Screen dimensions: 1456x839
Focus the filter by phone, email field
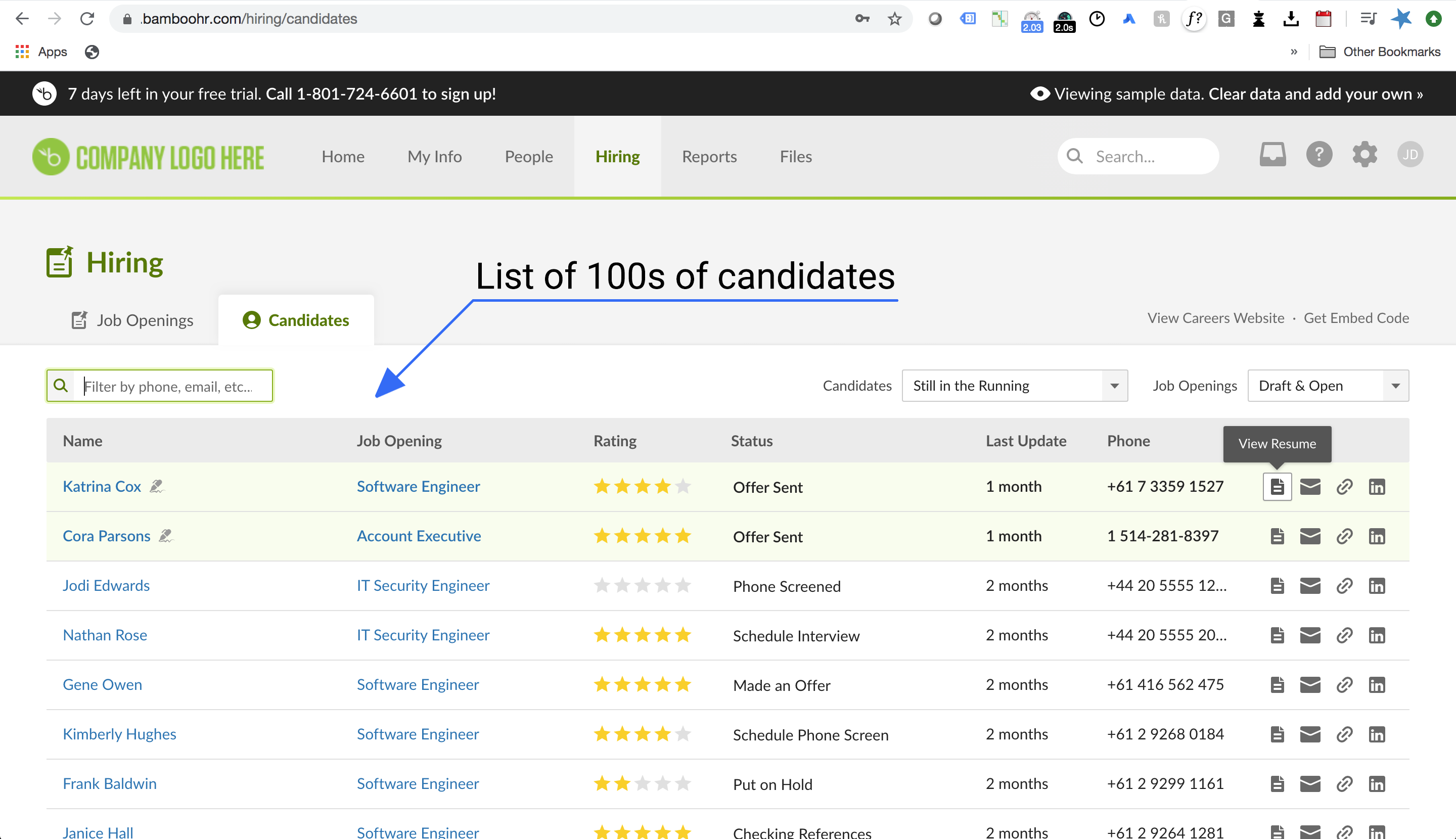(x=173, y=386)
